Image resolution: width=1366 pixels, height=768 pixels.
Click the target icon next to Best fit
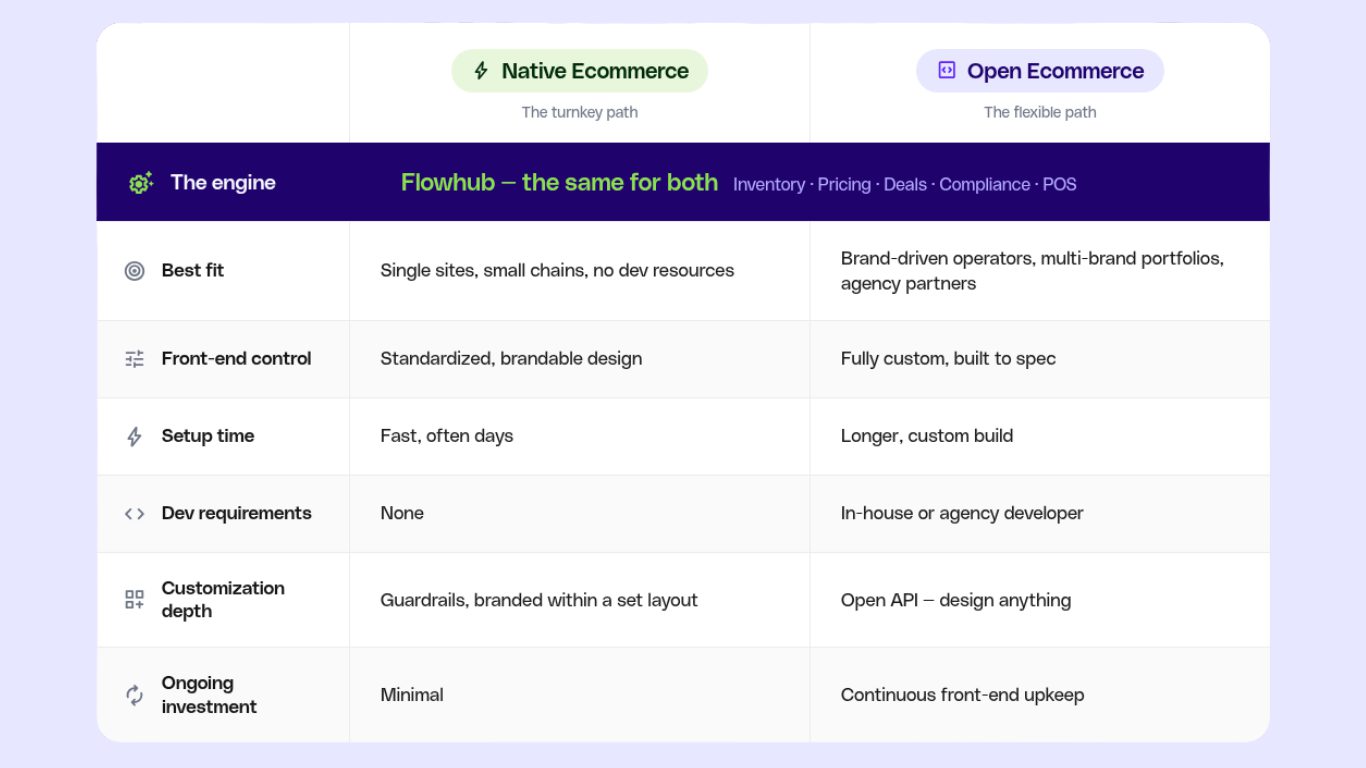(x=134, y=271)
